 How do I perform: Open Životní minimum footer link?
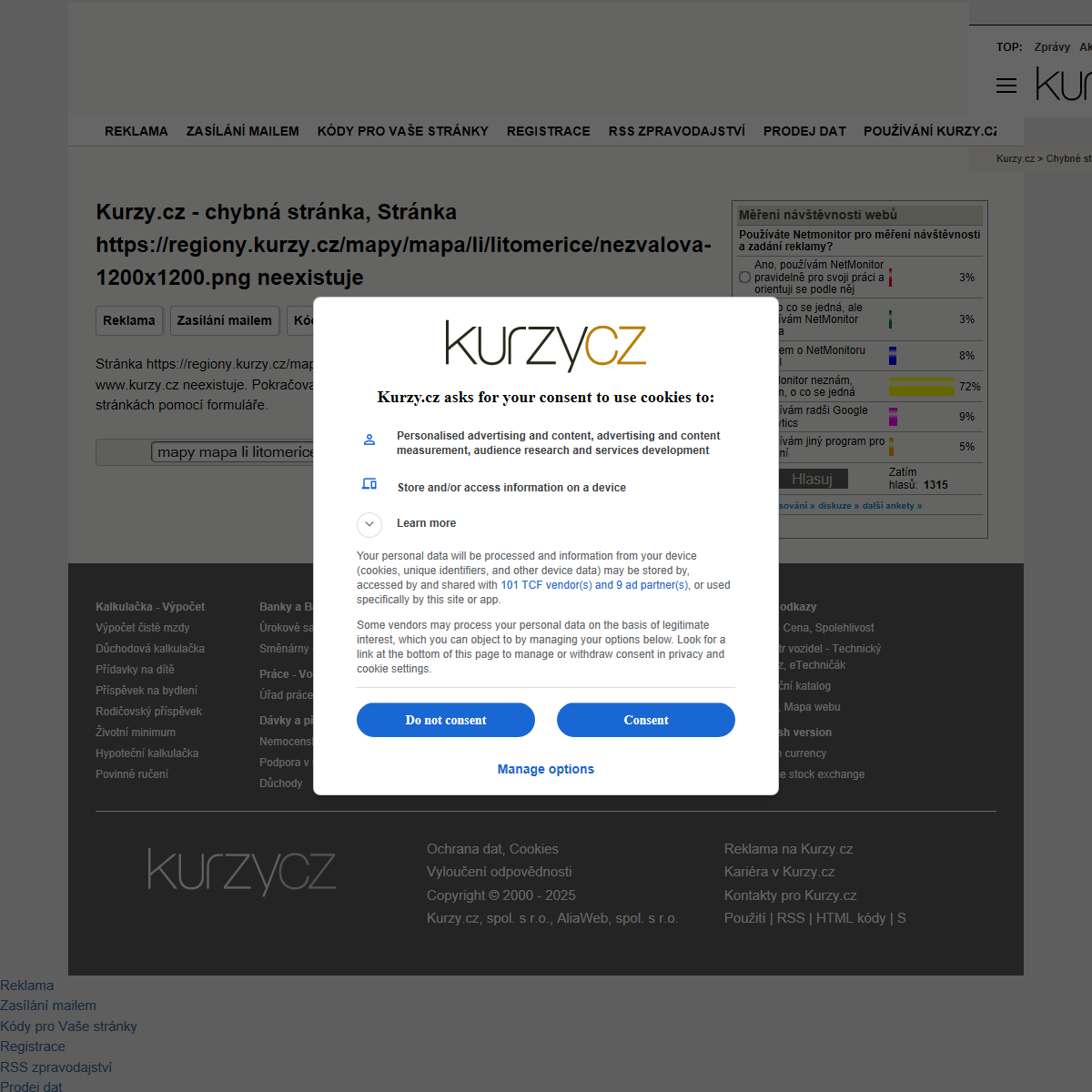[136, 733]
